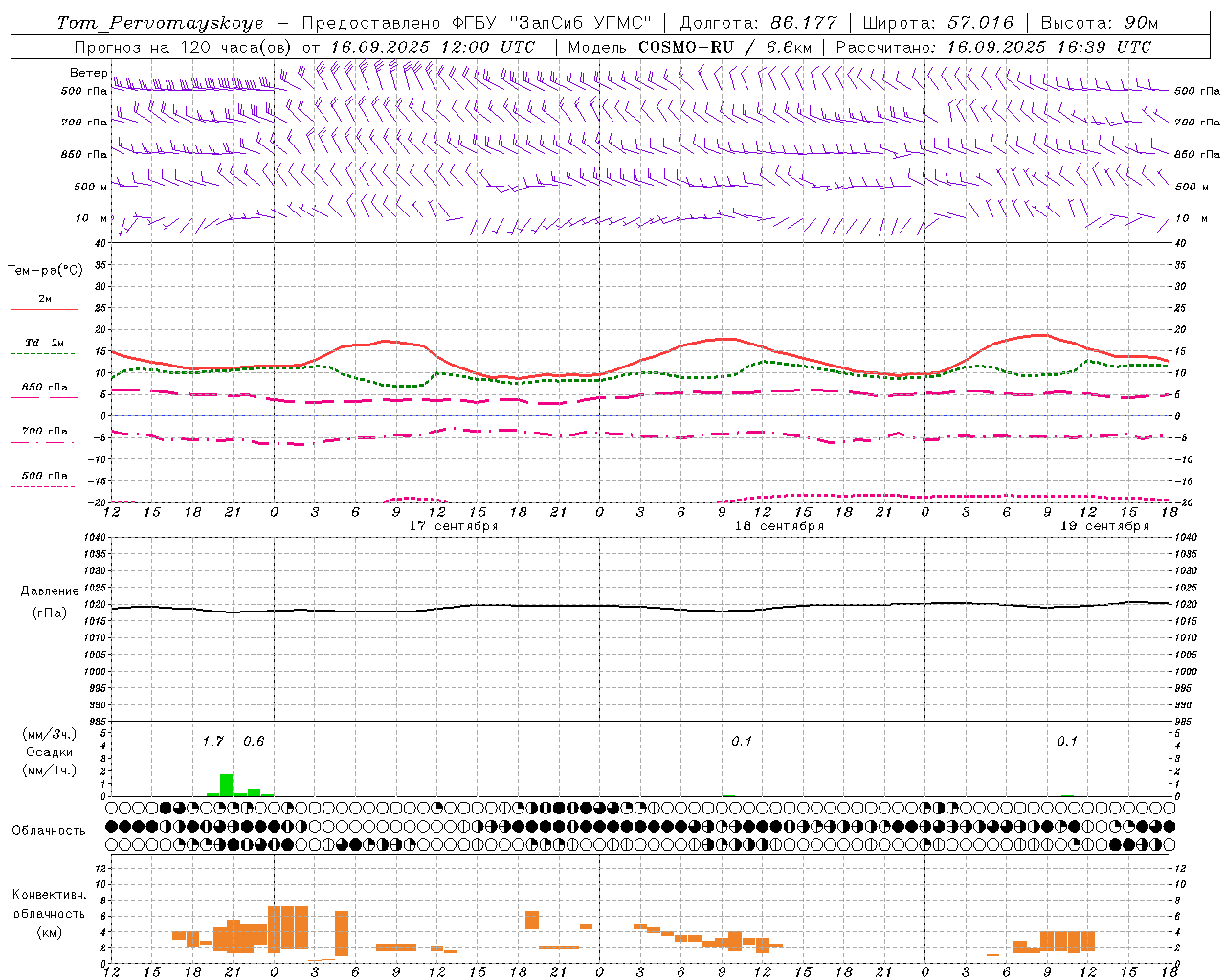Select the text "Долгота: 86.177"
Screen dimensions: 1225x980
758,23
